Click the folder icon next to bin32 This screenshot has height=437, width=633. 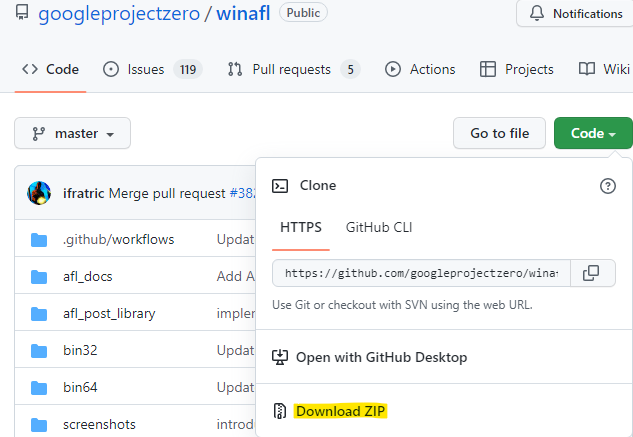(39, 351)
